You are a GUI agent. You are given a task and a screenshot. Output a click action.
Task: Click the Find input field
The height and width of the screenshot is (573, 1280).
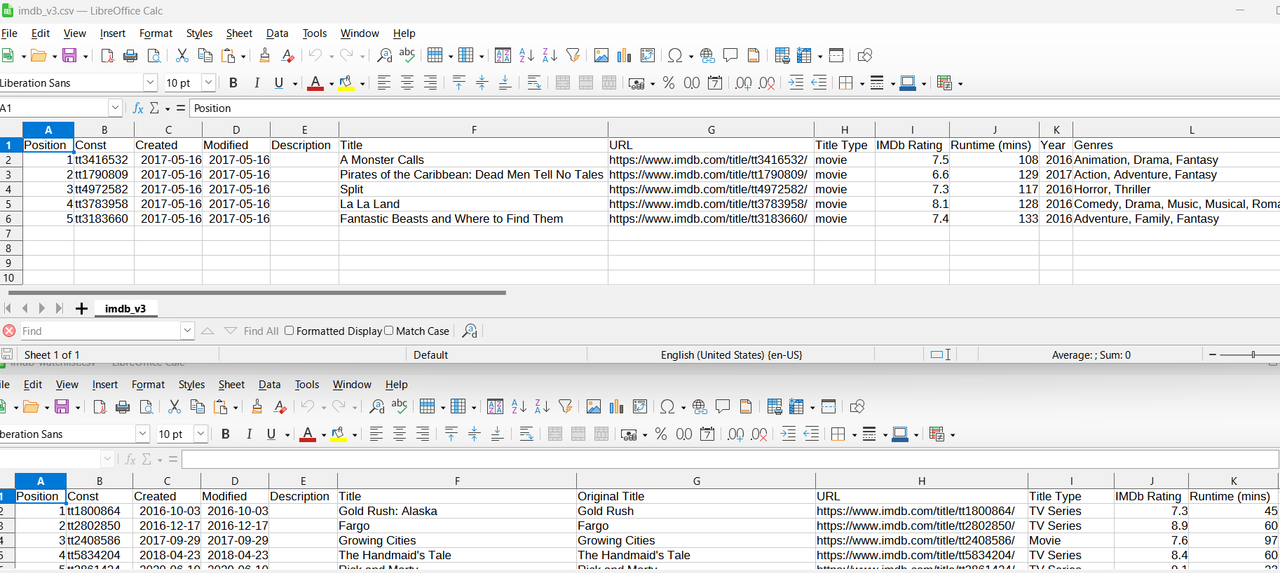tap(100, 331)
